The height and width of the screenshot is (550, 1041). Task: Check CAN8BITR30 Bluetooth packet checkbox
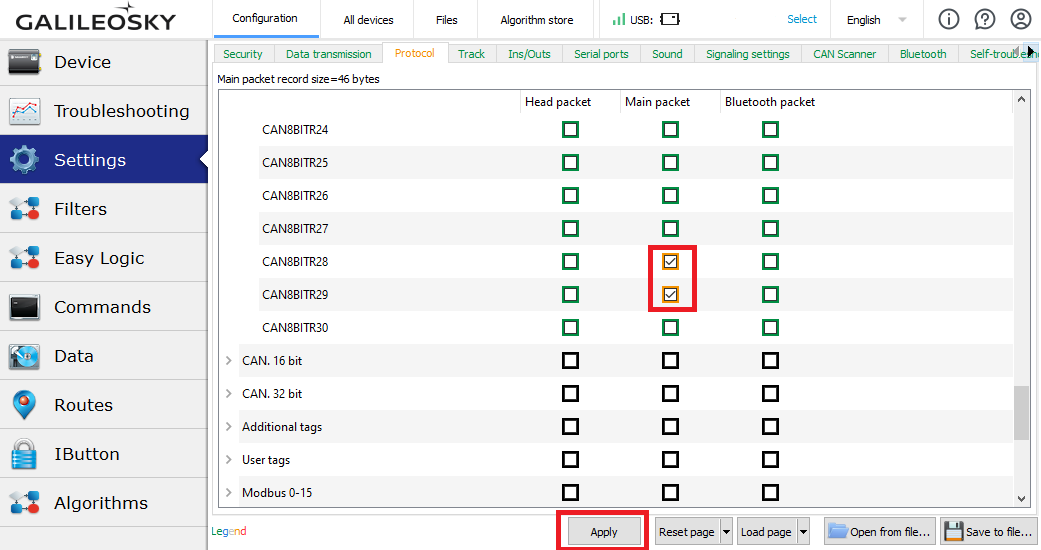tap(770, 328)
